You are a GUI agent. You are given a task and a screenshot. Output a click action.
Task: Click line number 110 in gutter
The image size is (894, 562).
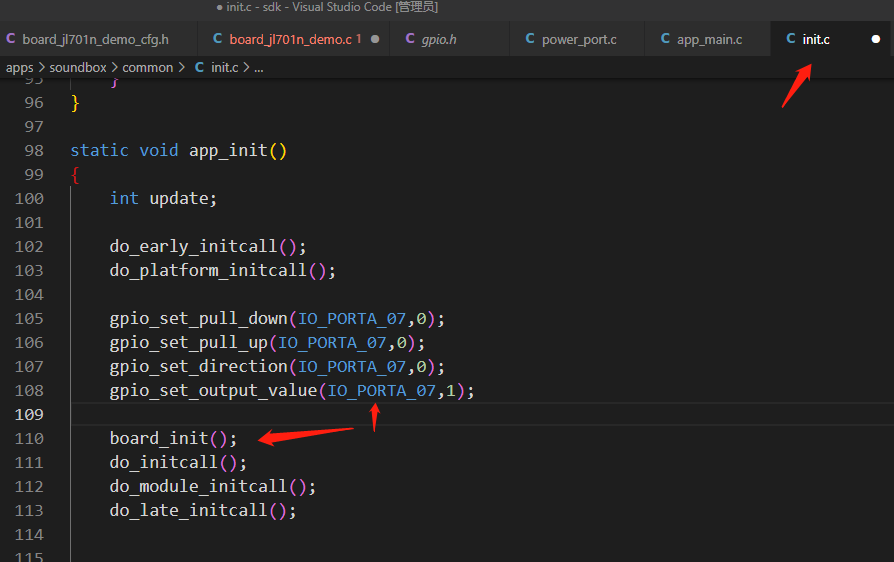(29, 438)
